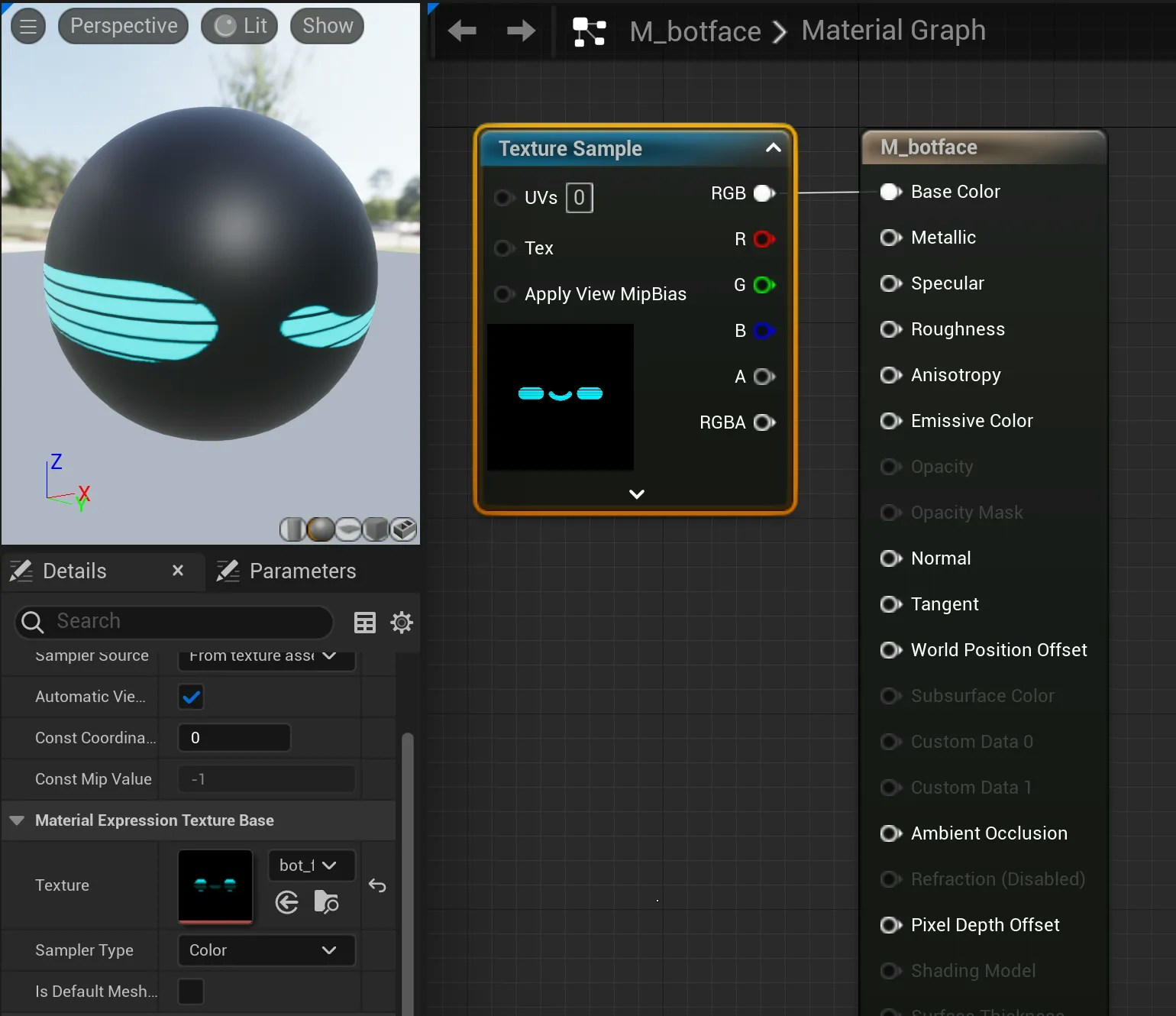Open the Show viewport button
The height and width of the screenshot is (1016, 1176).
pos(327,26)
